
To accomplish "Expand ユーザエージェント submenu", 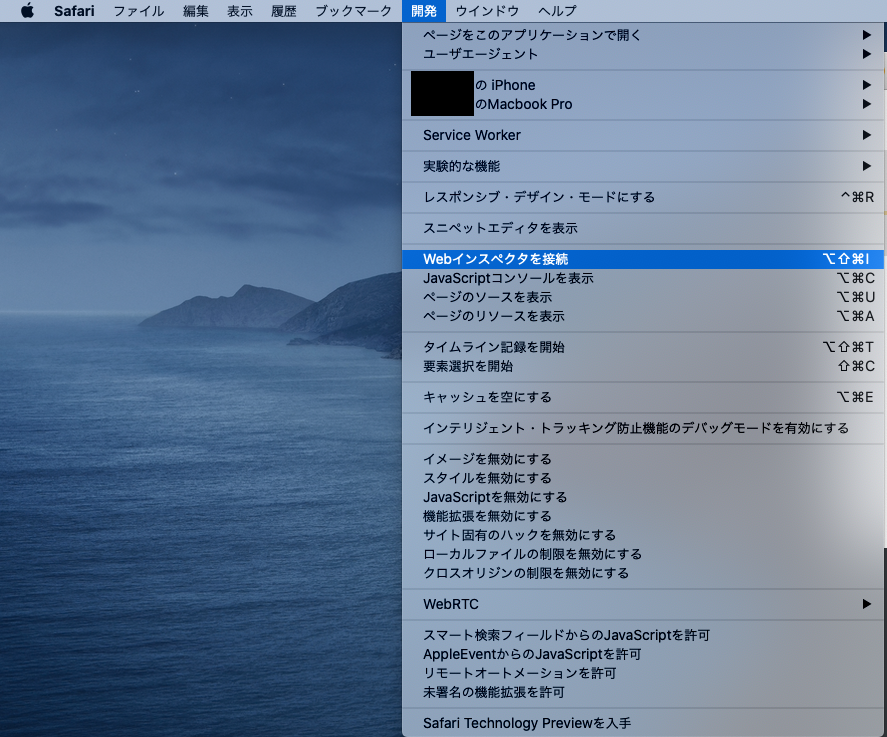I will pos(643,54).
